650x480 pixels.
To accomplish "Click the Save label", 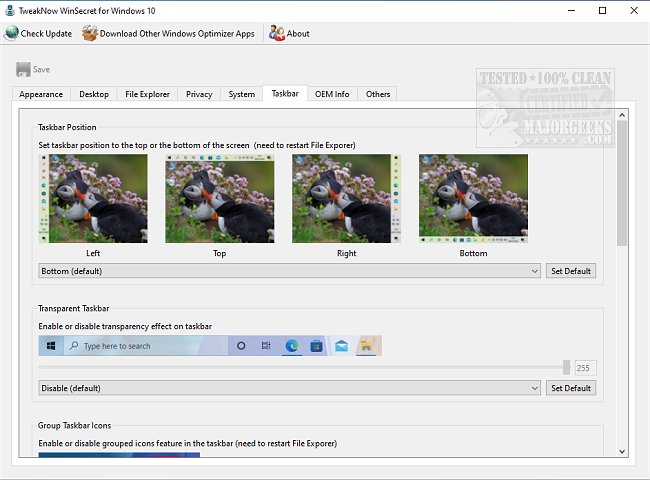I will [41, 69].
